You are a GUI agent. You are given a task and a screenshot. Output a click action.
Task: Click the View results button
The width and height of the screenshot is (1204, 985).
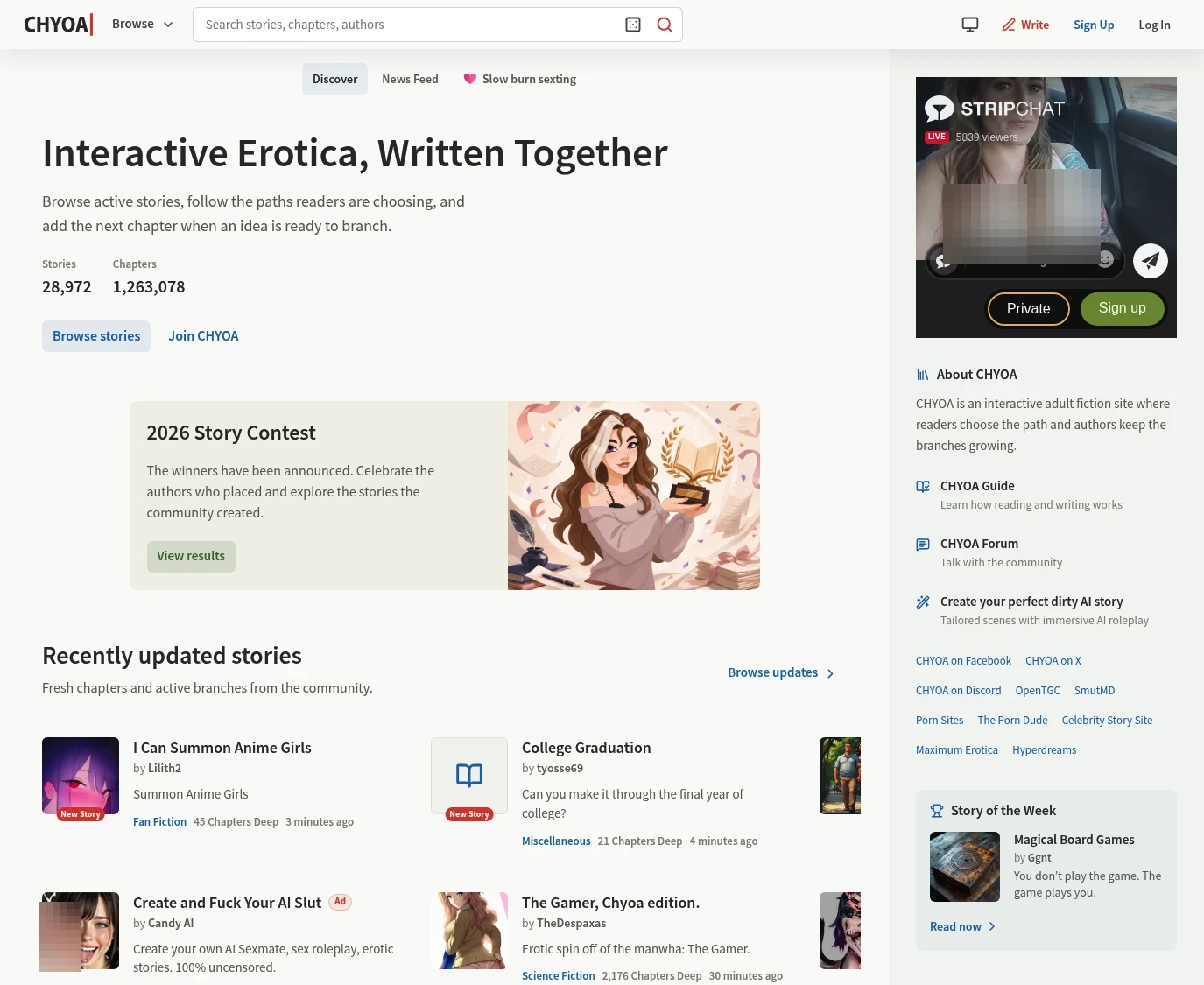tap(191, 556)
